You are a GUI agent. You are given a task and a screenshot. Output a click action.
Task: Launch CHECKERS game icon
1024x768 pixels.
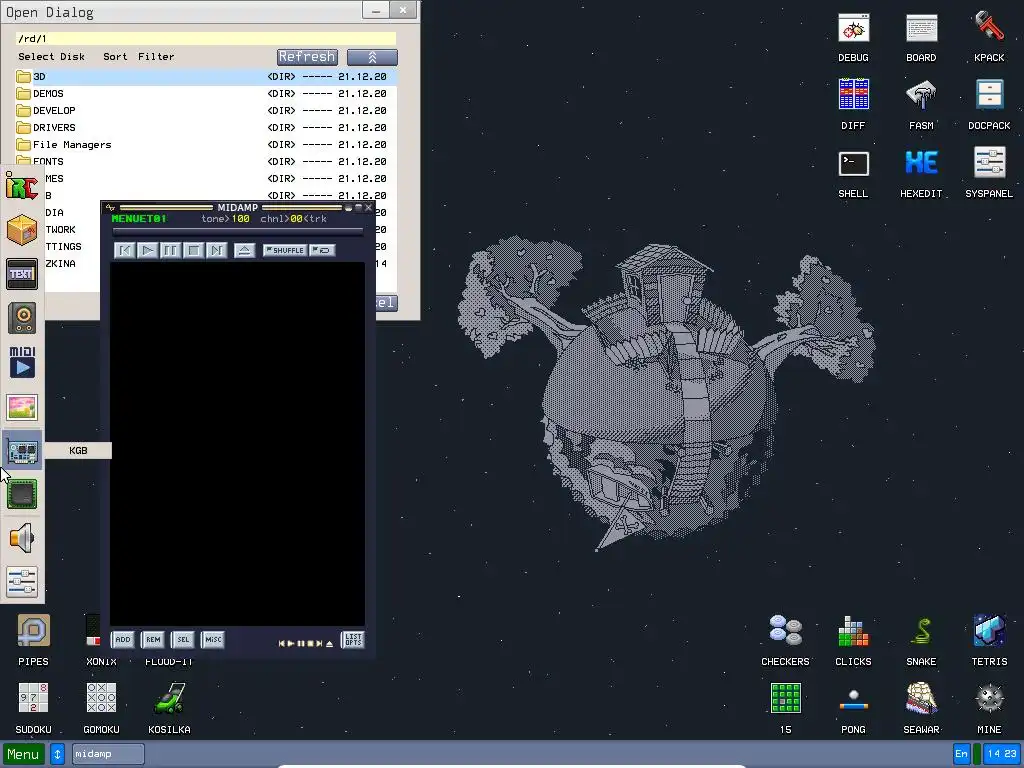(785, 640)
